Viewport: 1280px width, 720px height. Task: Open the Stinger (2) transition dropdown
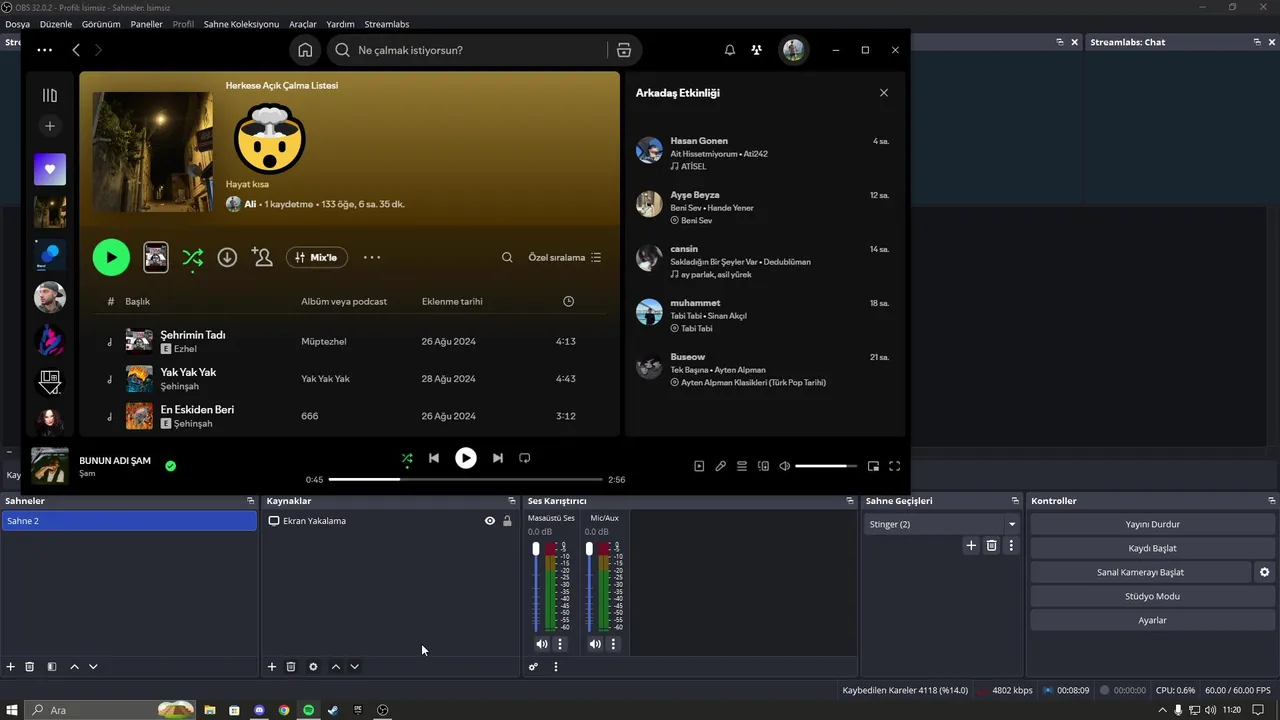click(941, 524)
